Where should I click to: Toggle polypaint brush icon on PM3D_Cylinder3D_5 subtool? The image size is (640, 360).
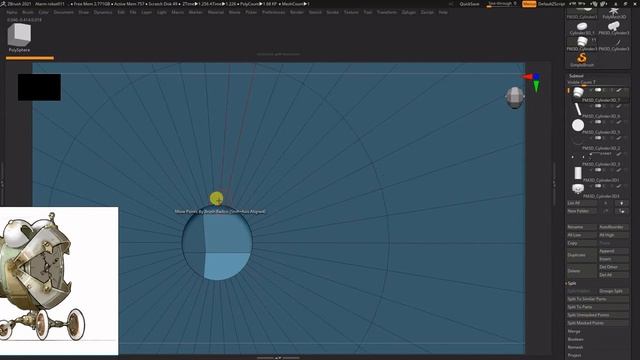tap(619, 122)
